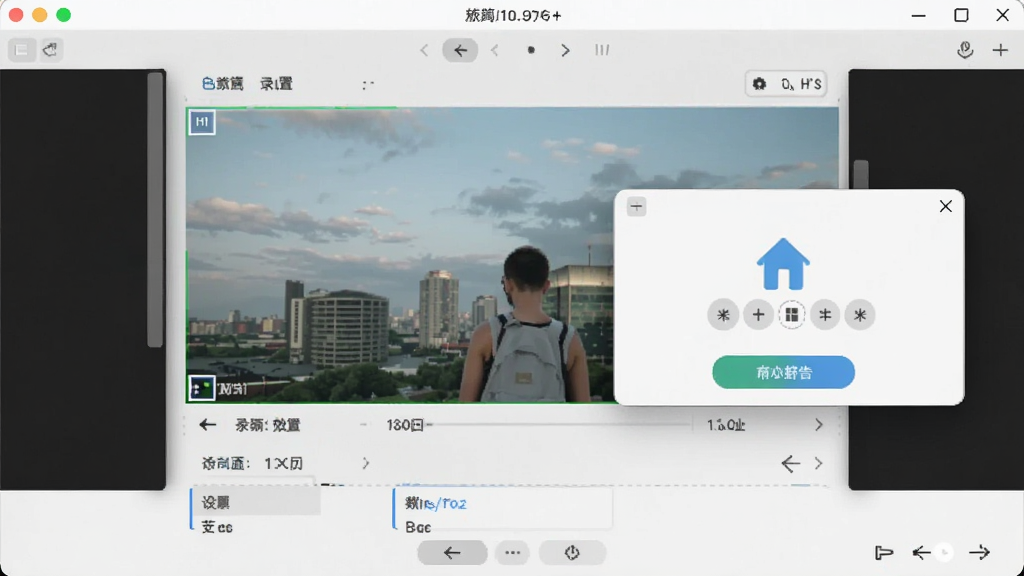Click the plus icon beside the microphone

tap(1000, 50)
